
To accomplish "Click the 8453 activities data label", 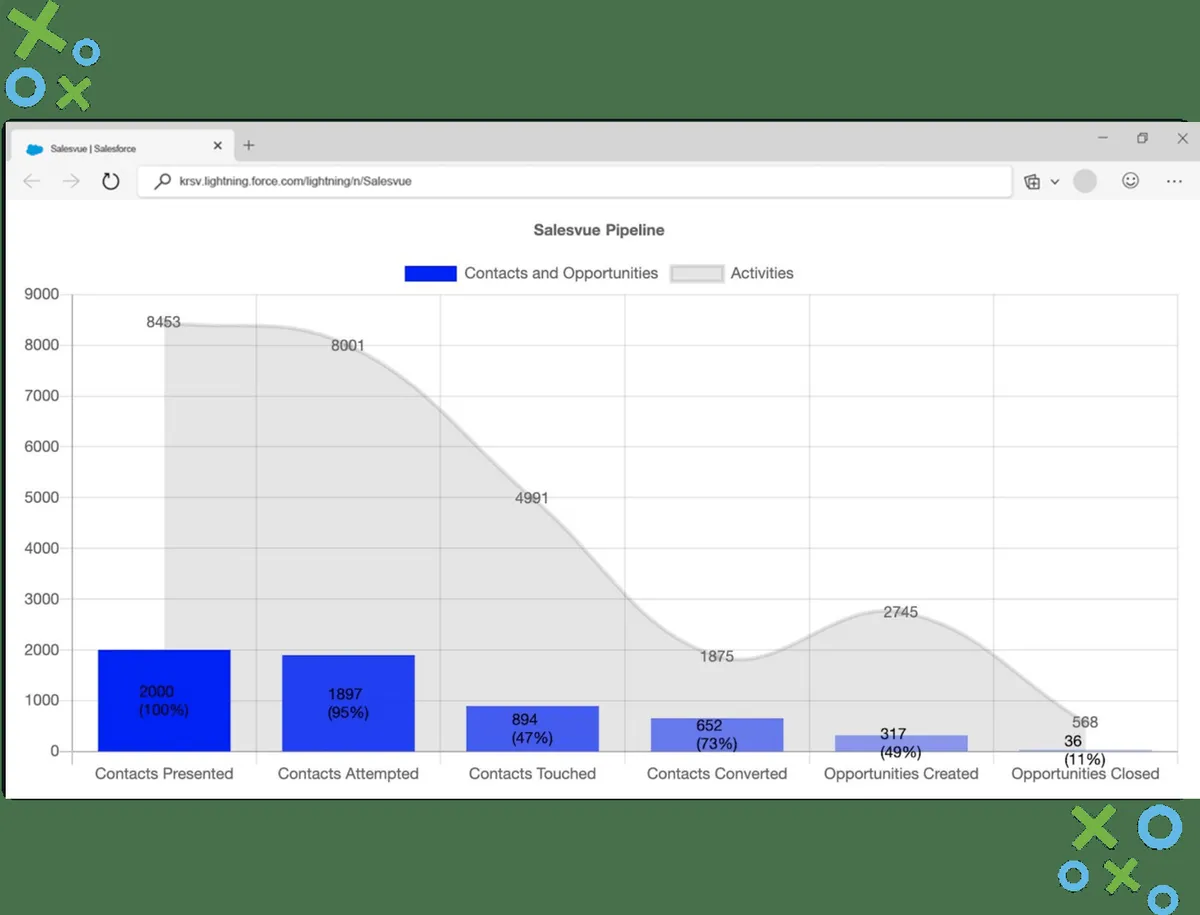I will 164,322.
